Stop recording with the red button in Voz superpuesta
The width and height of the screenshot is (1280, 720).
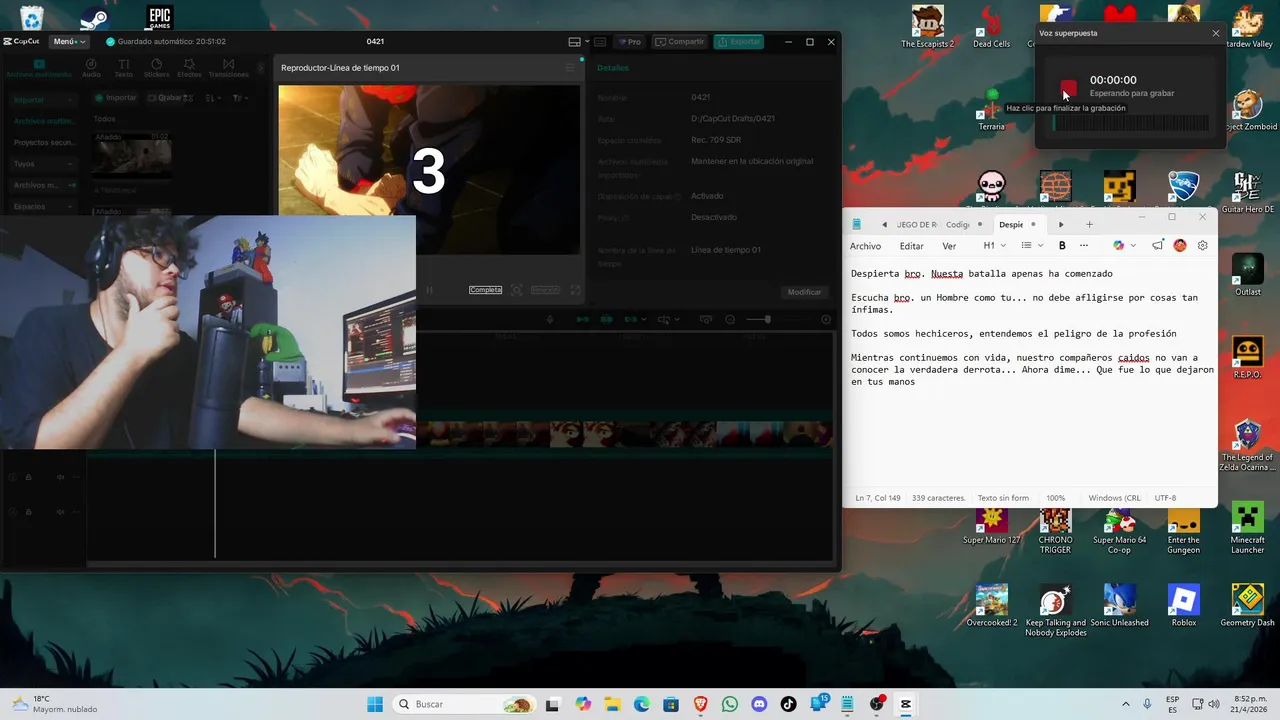pyautogui.click(x=1069, y=87)
